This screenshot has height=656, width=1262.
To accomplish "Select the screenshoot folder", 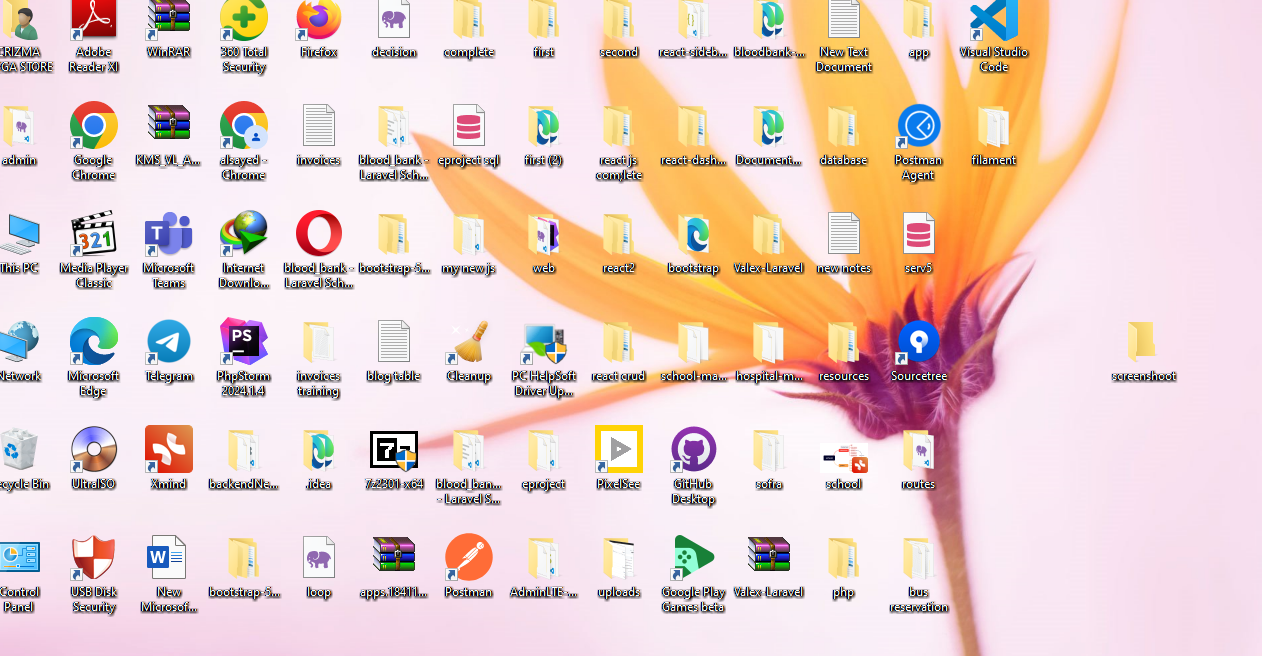I will point(1143,342).
